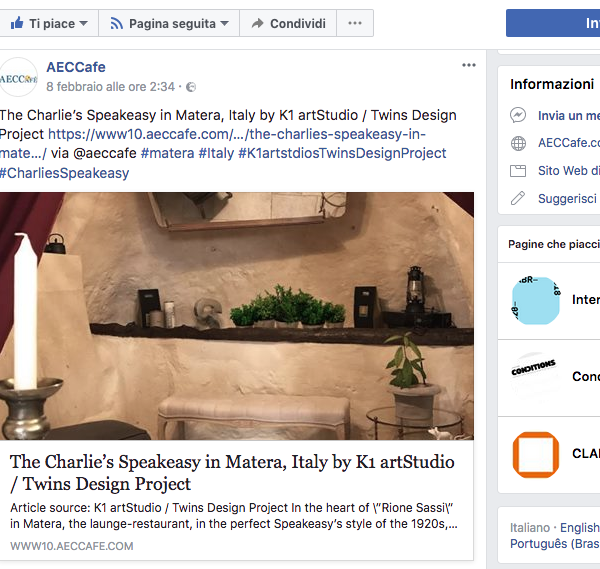The width and height of the screenshot is (600, 569).
Task: Open the Ti piace dropdown arrow
Action: [x=83, y=24]
